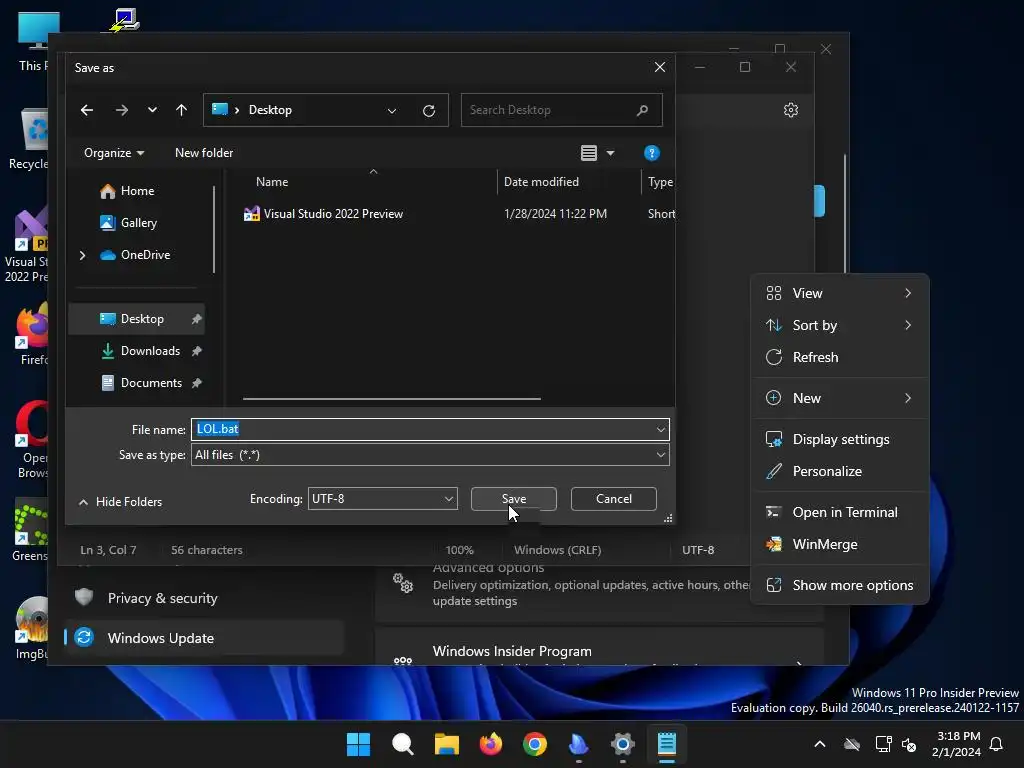The height and width of the screenshot is (768, 1024).
Task: Open File Explorer from taskbar
Action: click(x=447, y=744)
